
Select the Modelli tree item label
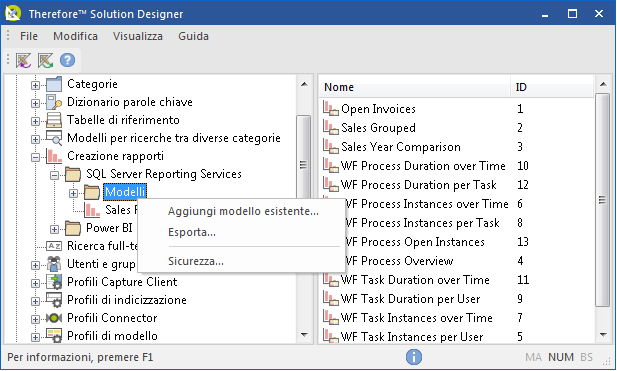[125, 192]
